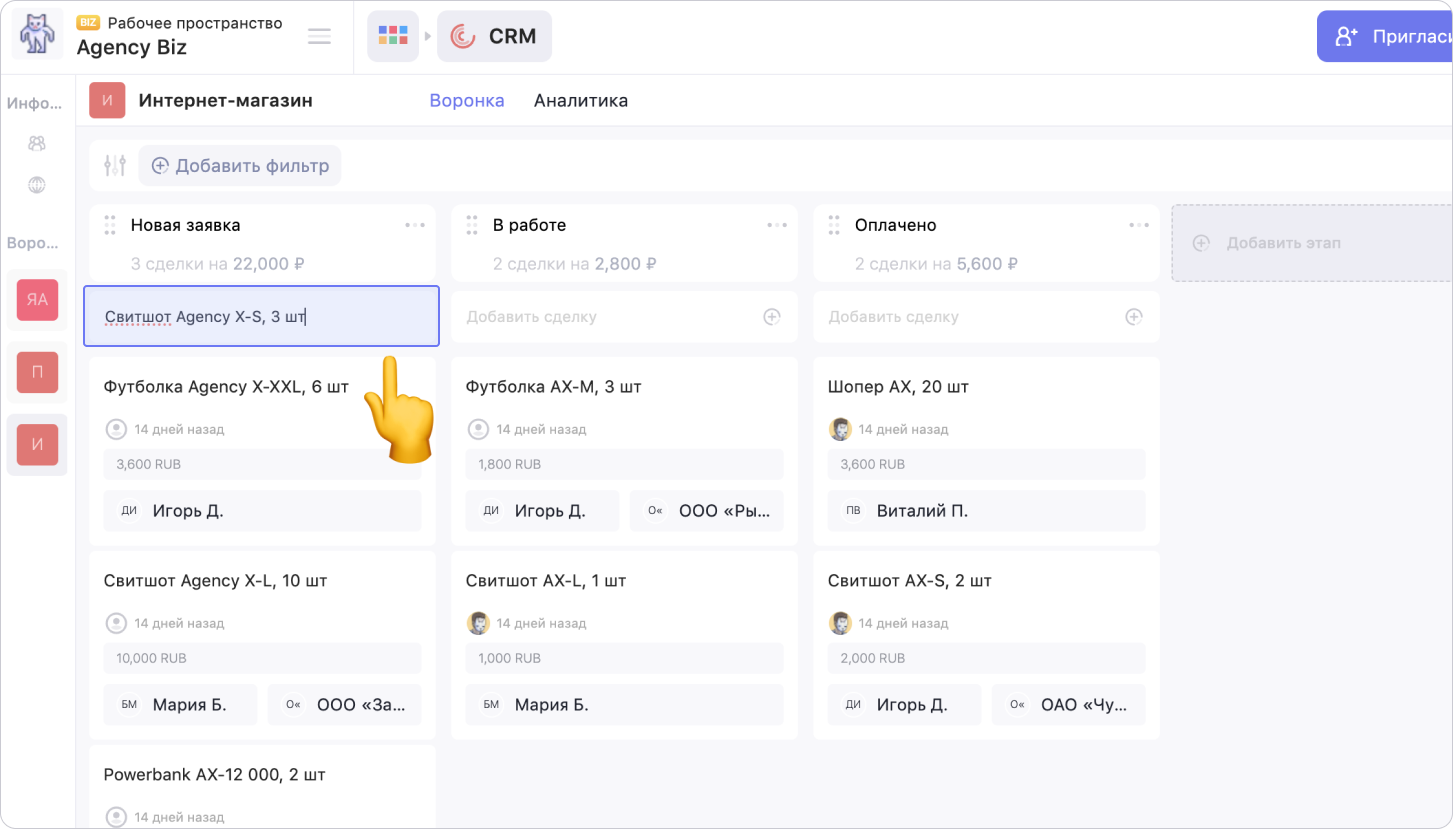Screen dimensions: 1453x829
Task: Open the CRM module button
Action: coord(495,37)
